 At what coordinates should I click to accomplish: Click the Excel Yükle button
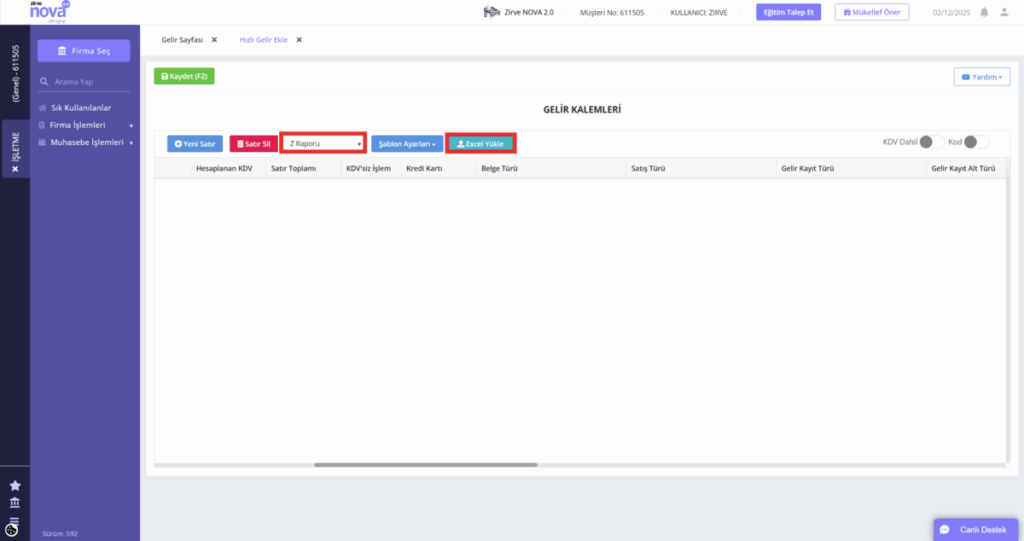pyautogui.click(x=481, y=144)
